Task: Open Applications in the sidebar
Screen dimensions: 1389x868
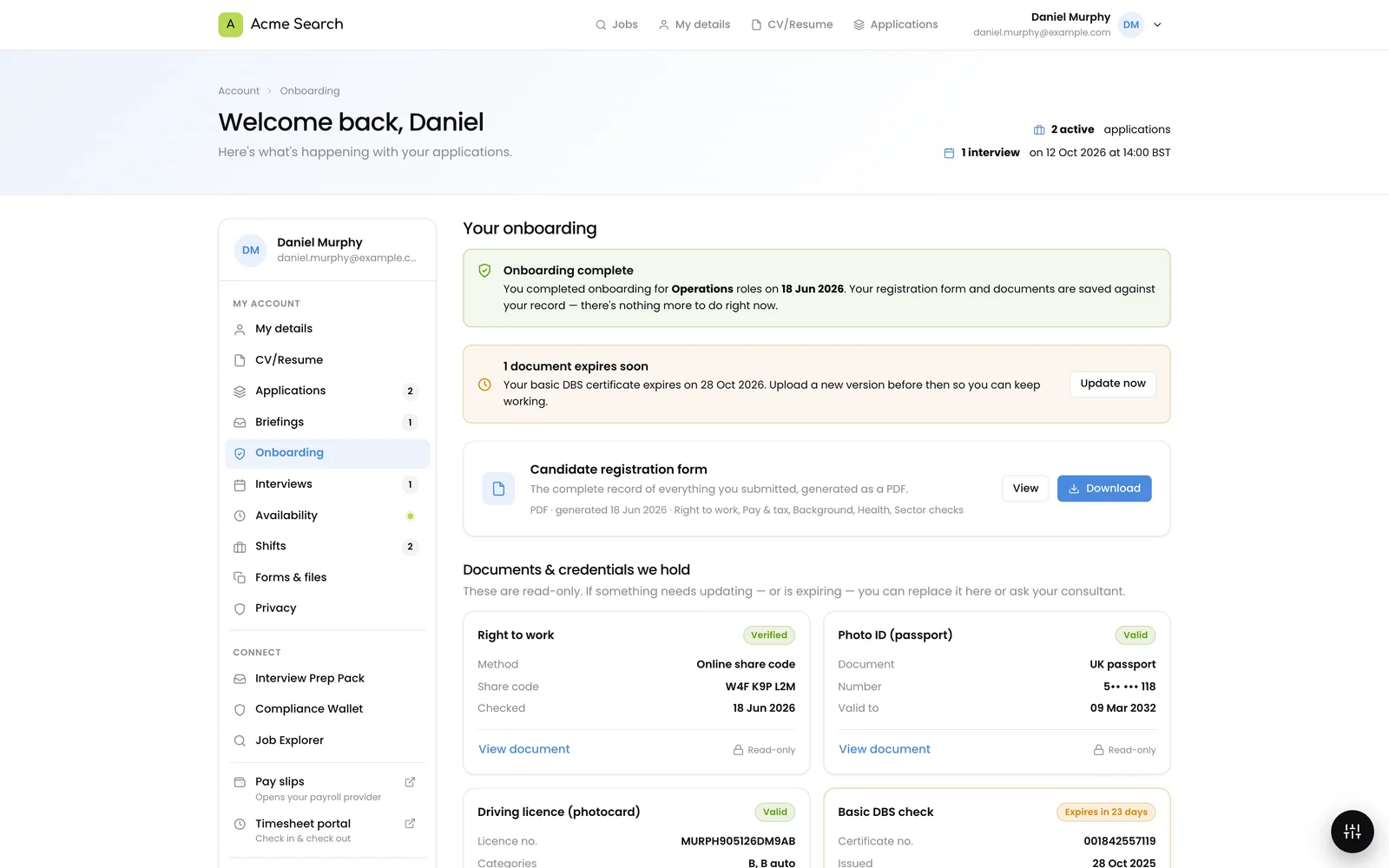Action: click(x=327, y=391)
